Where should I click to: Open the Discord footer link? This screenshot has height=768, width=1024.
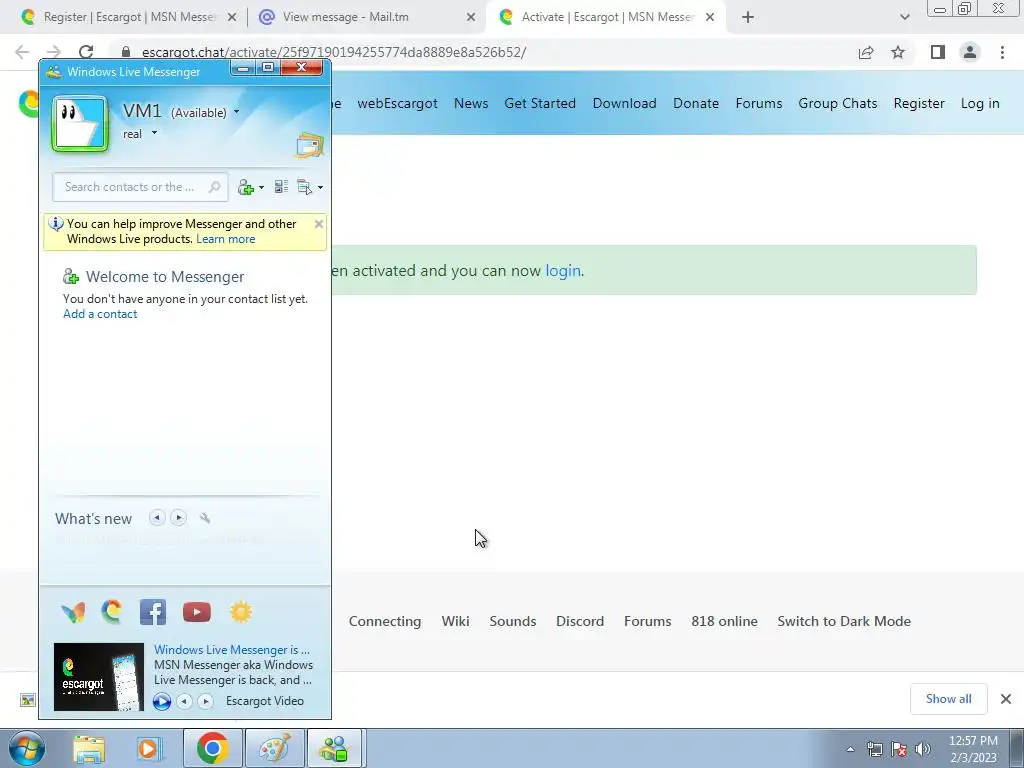click(580, 621)
